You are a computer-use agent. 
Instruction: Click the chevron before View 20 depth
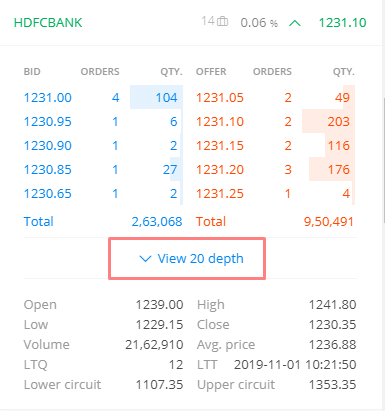click(145, 259)
